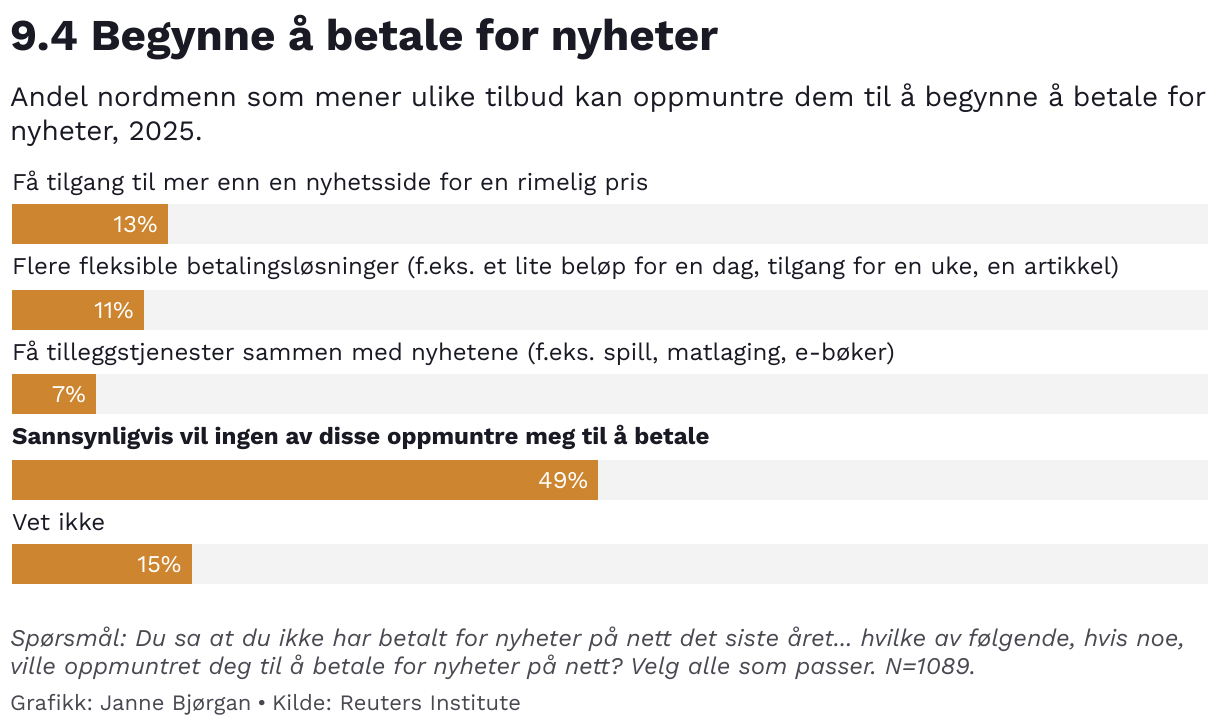Screen dimensions: 1220x726
Task: Click the bold Sannsynligvis vil ingen label
Action: [x=360, y=437]
